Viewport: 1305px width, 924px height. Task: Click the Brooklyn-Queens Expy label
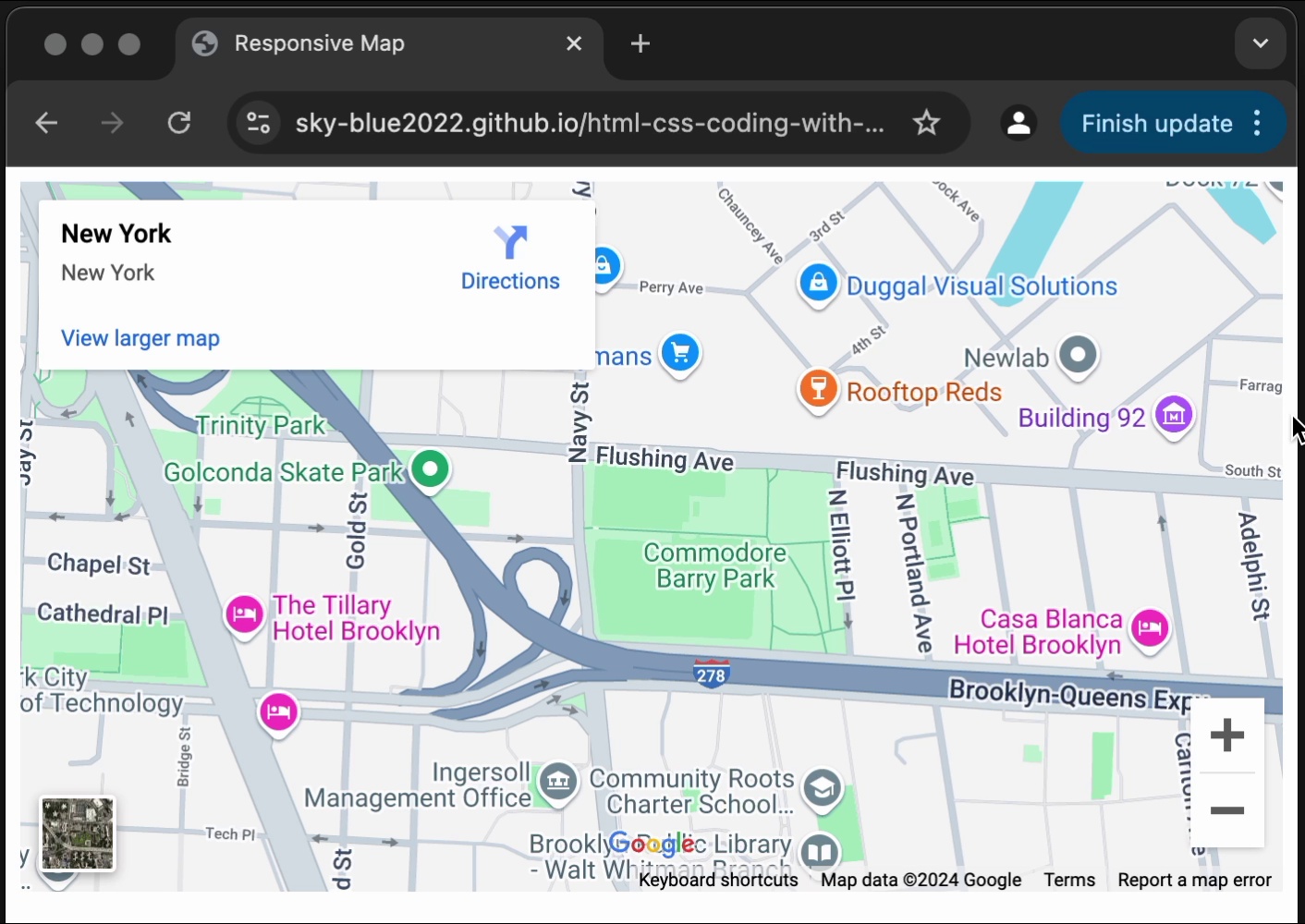(1078, 695)
